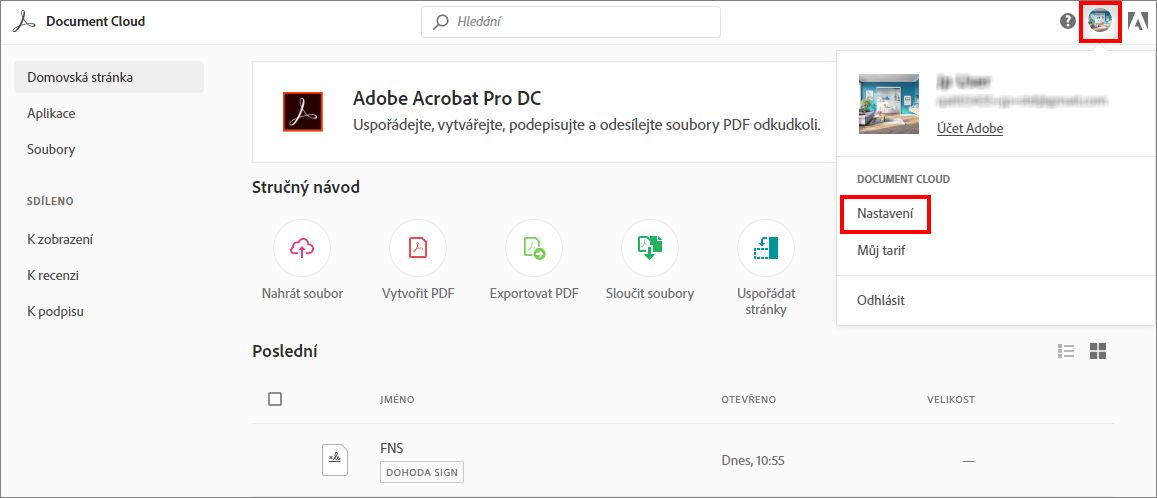Select Můj tarif in the menu

tap(881, 250)
